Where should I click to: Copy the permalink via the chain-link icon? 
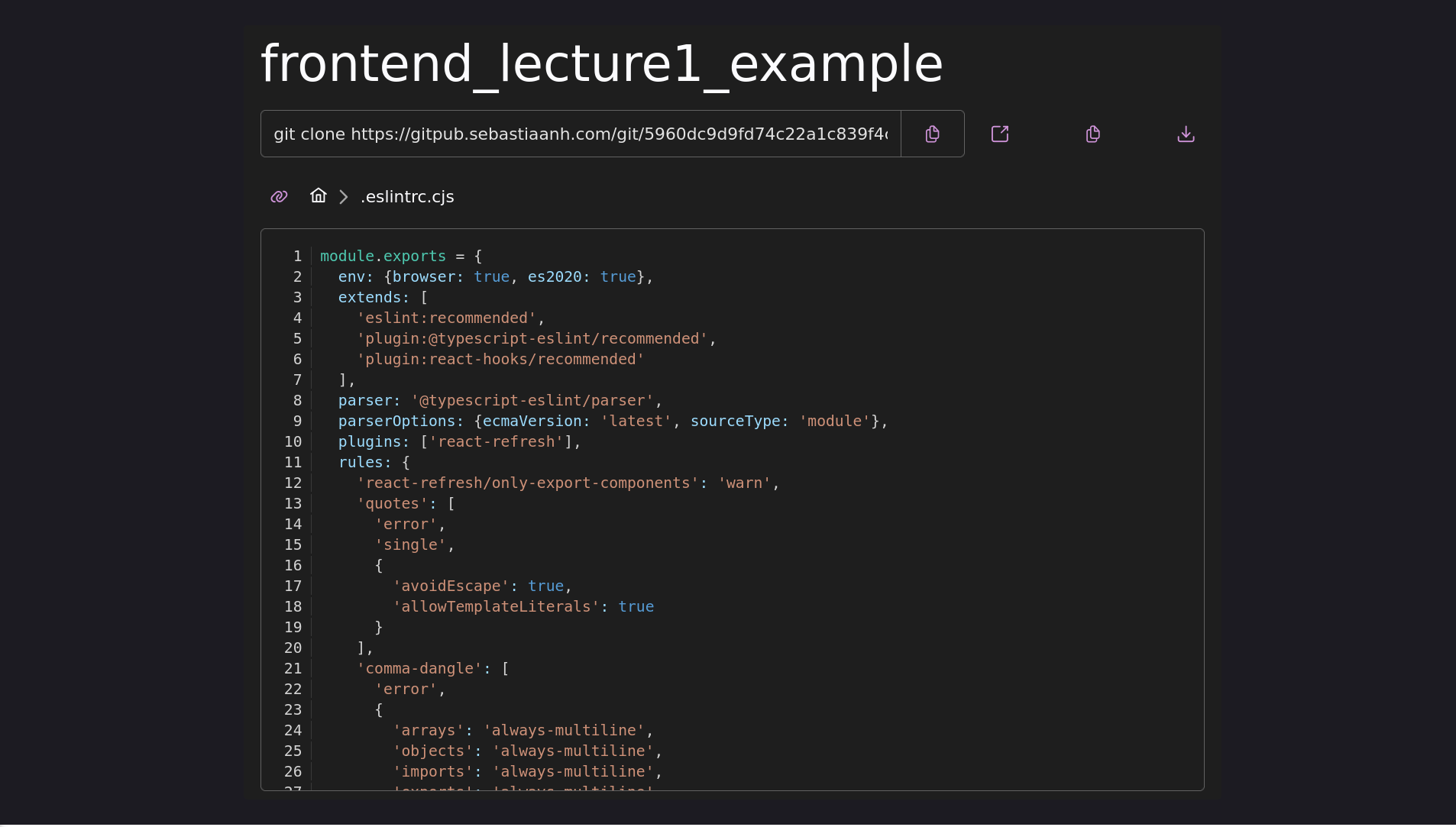click(278, 196)
